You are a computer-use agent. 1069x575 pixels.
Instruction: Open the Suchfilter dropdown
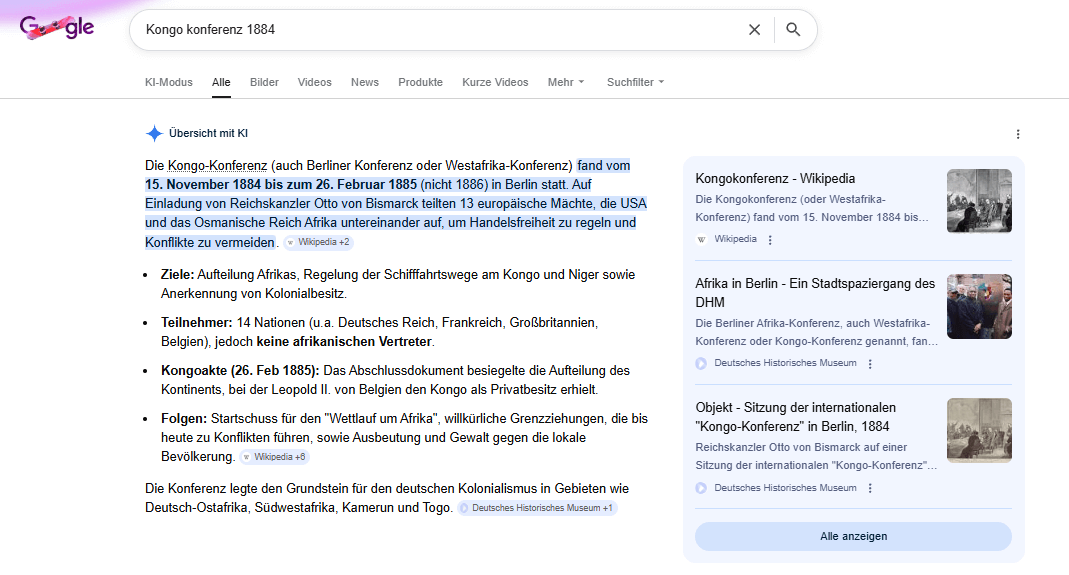(635, 82)
